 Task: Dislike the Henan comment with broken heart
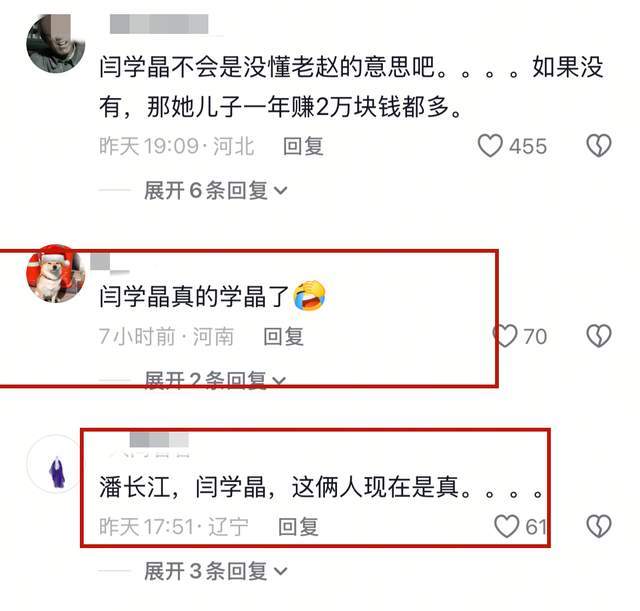tap(599, 336)
